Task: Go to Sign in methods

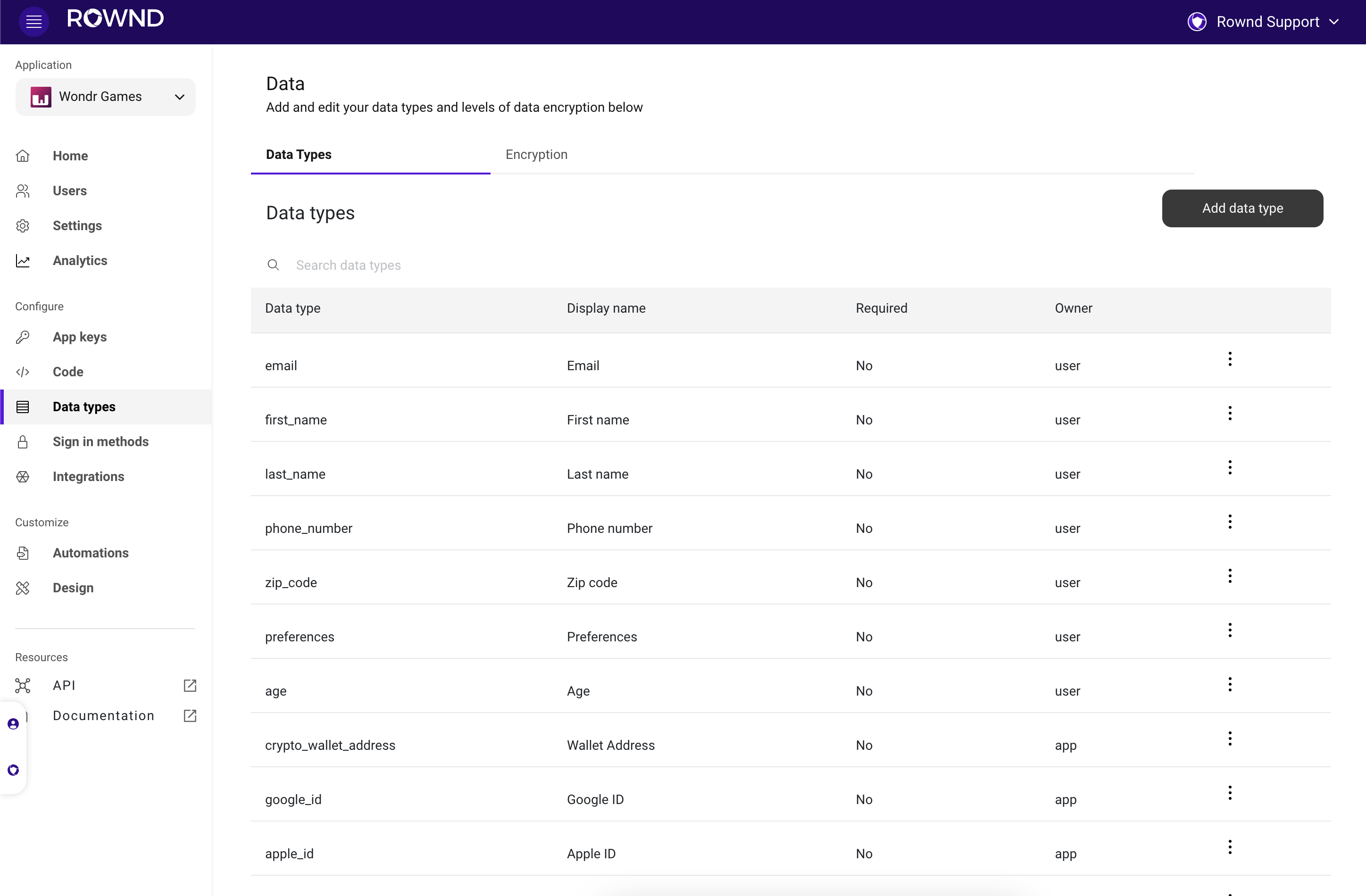Action: pos(100,441)
